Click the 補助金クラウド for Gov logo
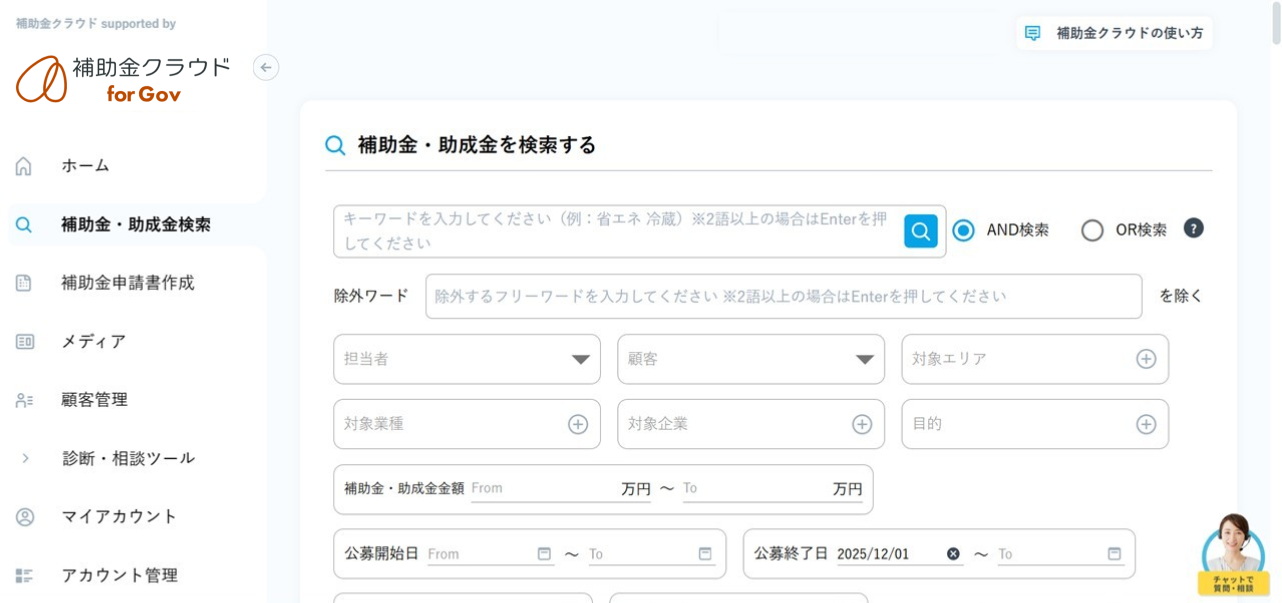Image resolution: width=1282 pixels, height=603 pixels. [x=123, y=79]
